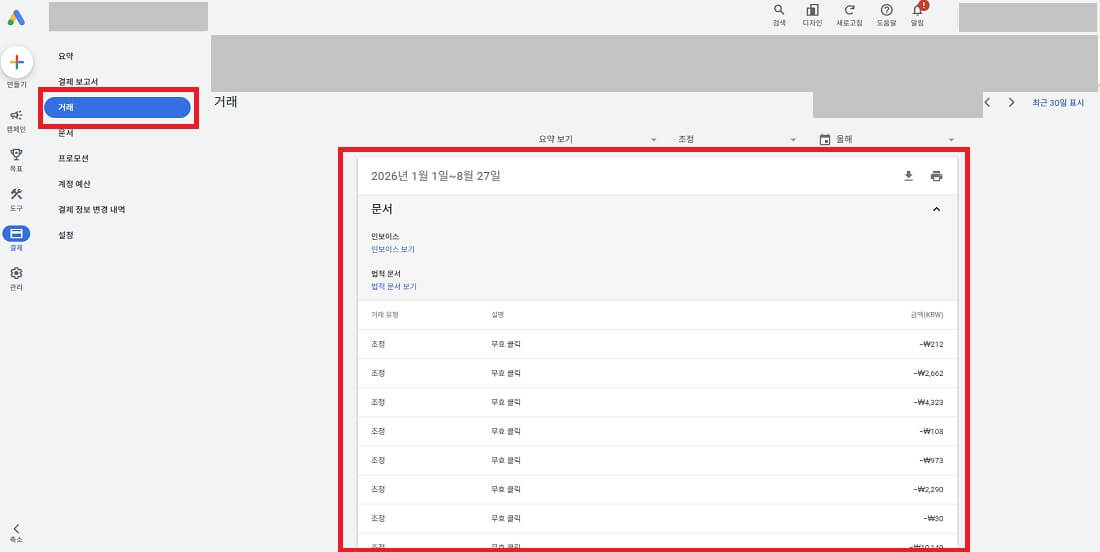Click 무효 클릭 in the -₩4,323 row
Image resolution: width=1100 pixels, height=552 pixels.
(x=506, y=402)
